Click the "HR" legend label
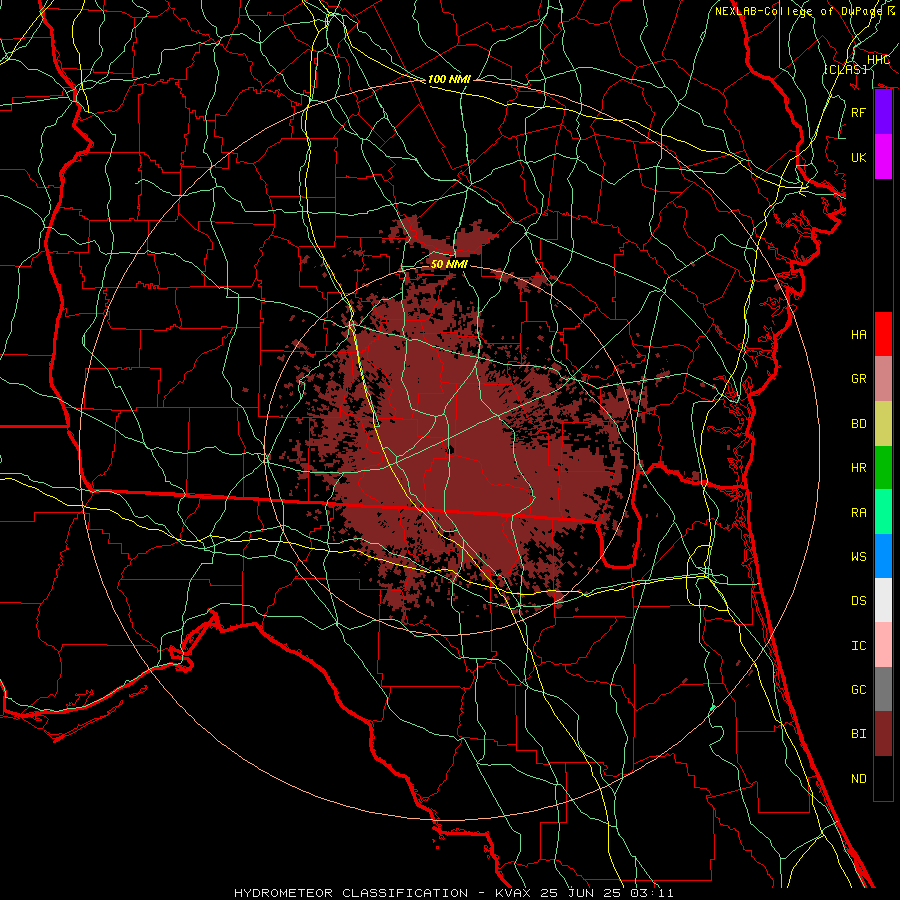 (x=859, y=468)
